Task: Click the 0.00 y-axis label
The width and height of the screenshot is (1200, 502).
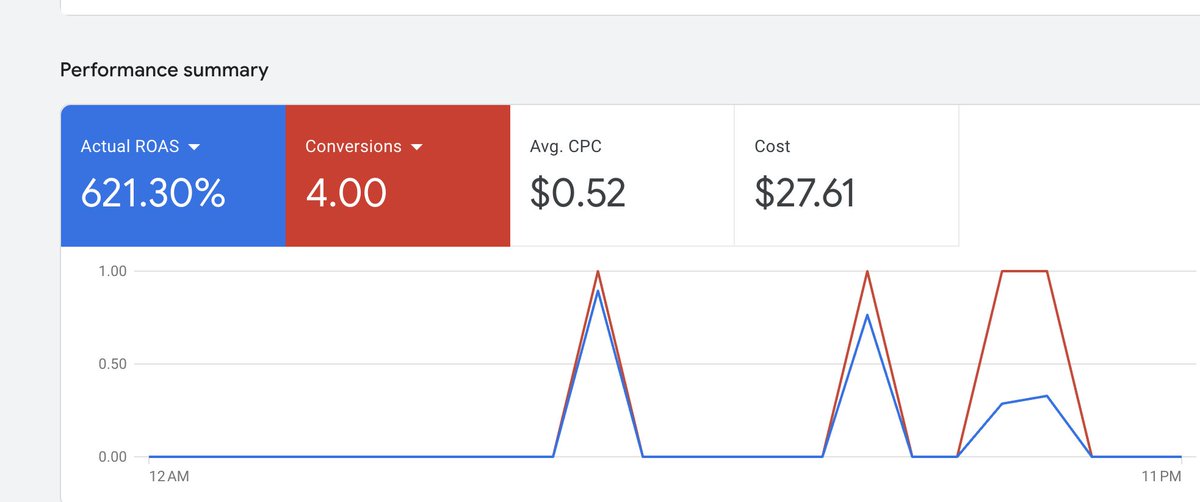Action: [x=112, y=457]
